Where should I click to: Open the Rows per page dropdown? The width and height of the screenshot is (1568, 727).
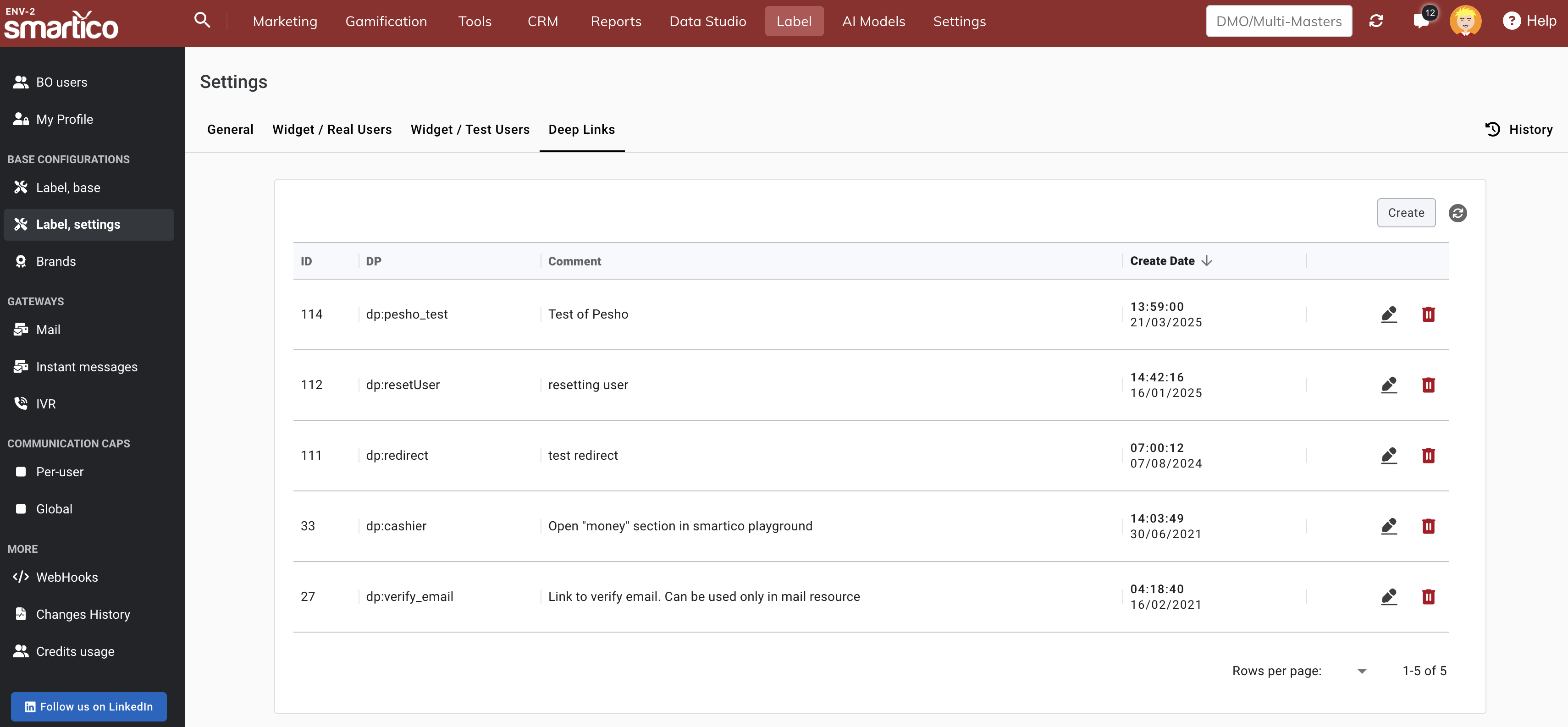(x=1361, y=671)
